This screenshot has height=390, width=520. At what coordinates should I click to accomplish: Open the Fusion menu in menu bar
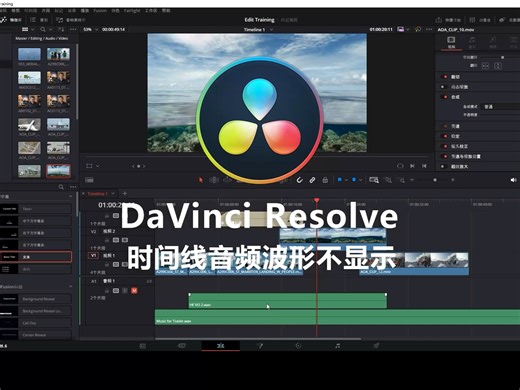click(100, 11)
